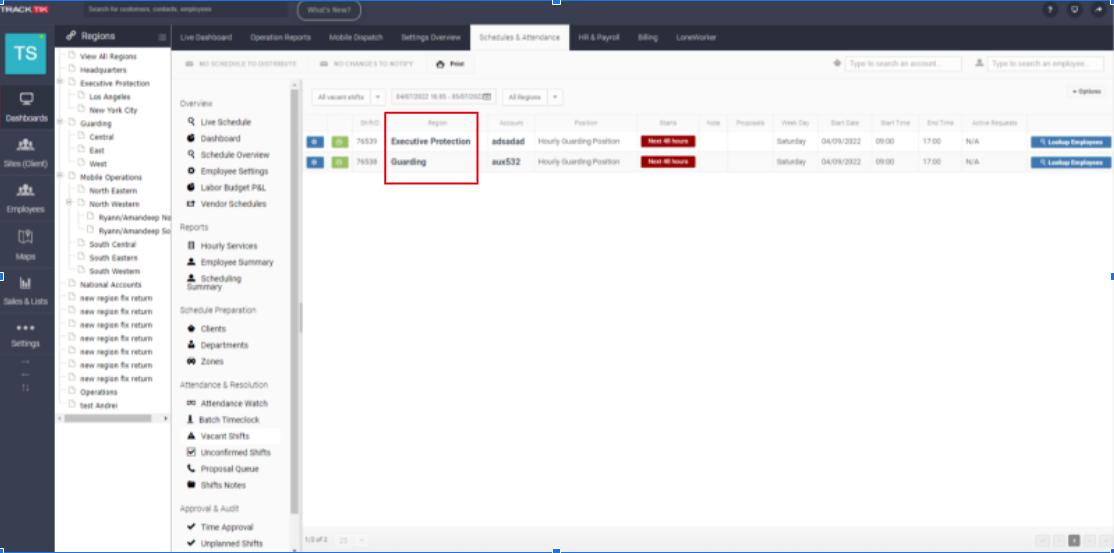
Task: Click the What's New? button
Action: [329, 10]
